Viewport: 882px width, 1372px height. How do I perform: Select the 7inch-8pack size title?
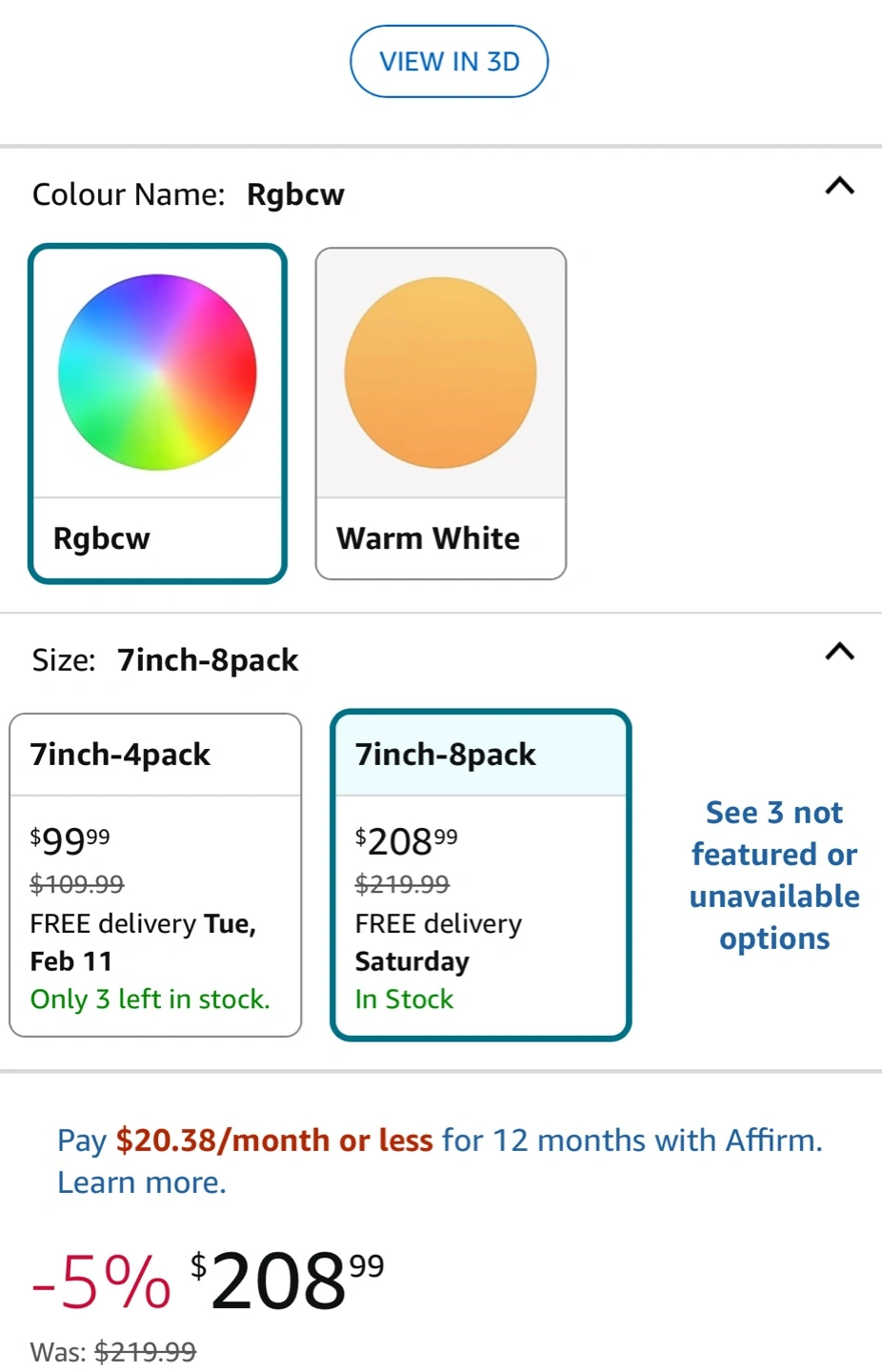[445, 755]
